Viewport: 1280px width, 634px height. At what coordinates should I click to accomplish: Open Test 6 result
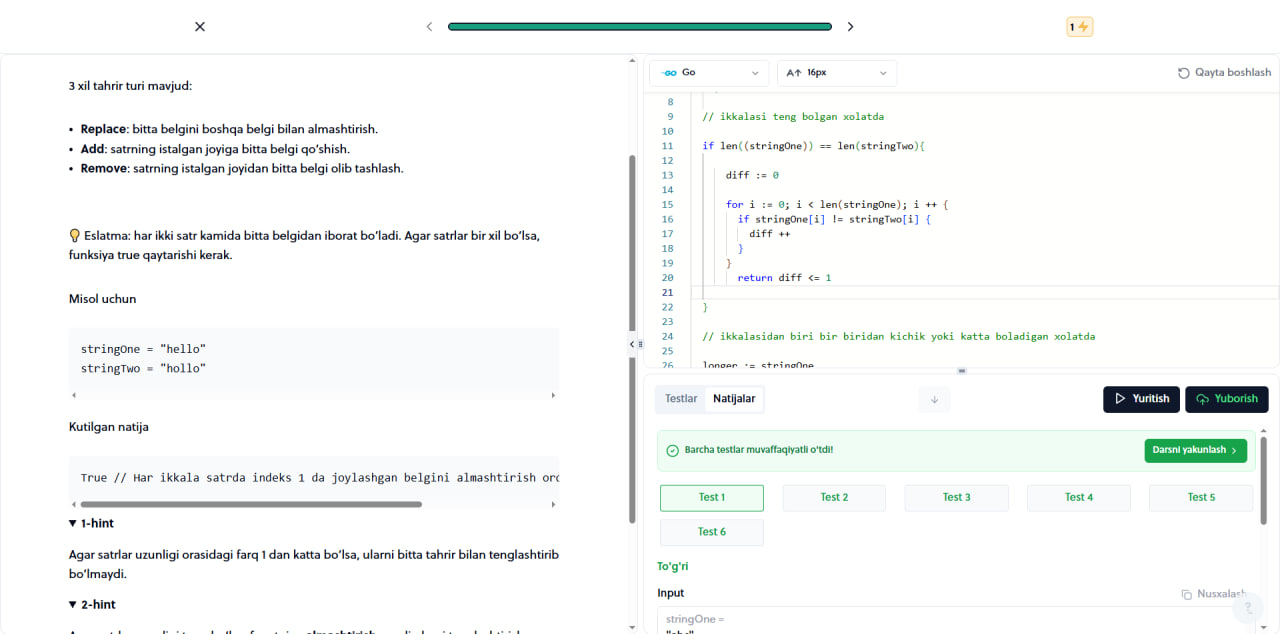point(712,532)
